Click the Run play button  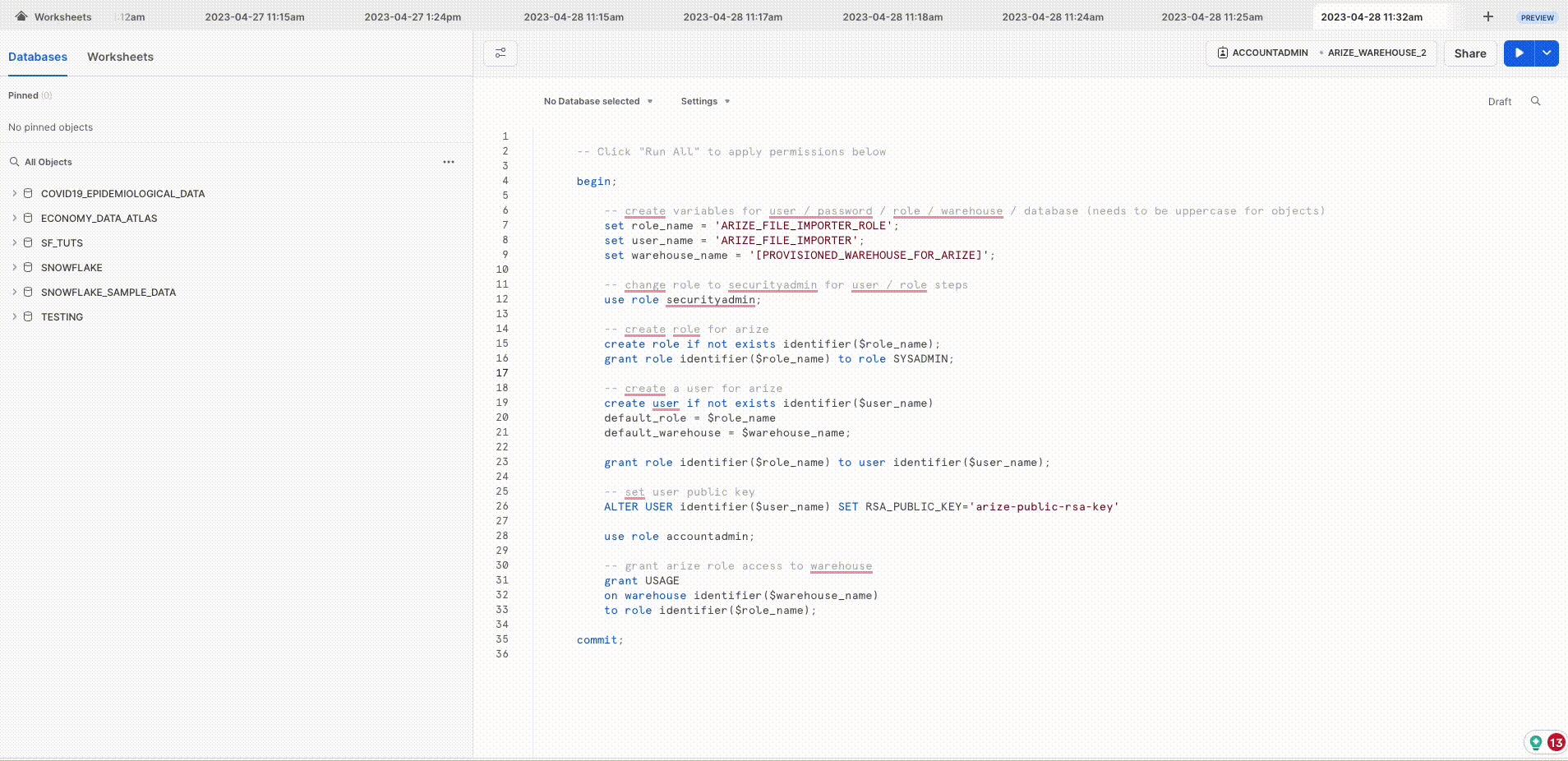1520,53
